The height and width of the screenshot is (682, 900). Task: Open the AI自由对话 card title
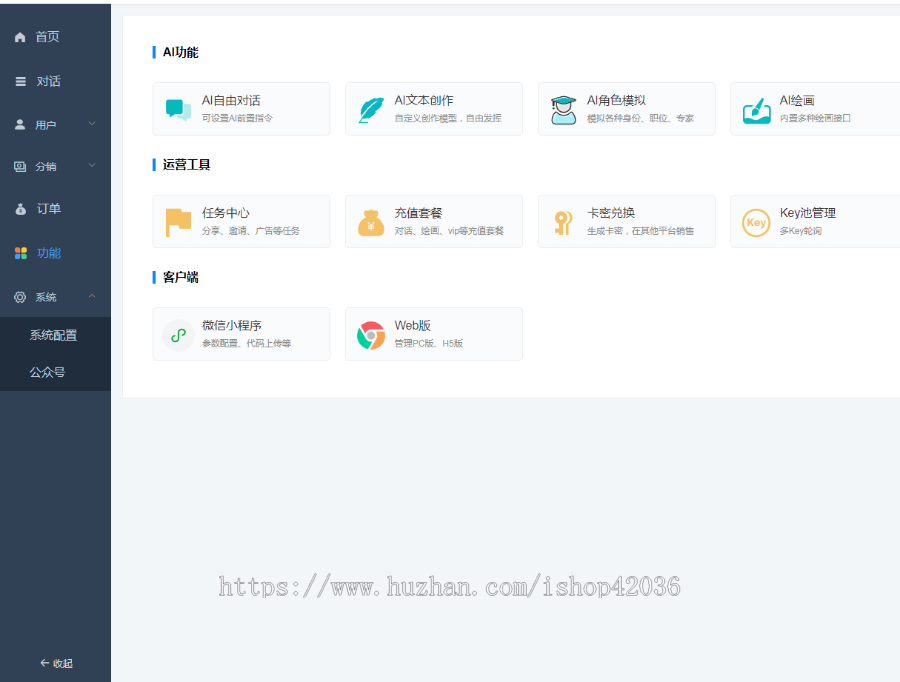[x=231, y=100]
